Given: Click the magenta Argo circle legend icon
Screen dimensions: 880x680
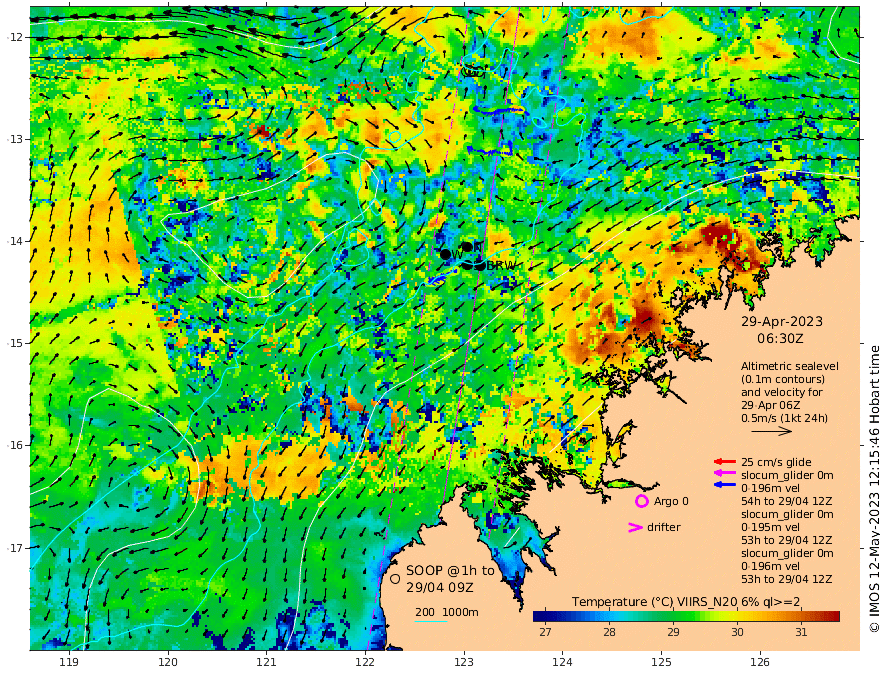Looking at the screenshot, I should pos(641,501).
